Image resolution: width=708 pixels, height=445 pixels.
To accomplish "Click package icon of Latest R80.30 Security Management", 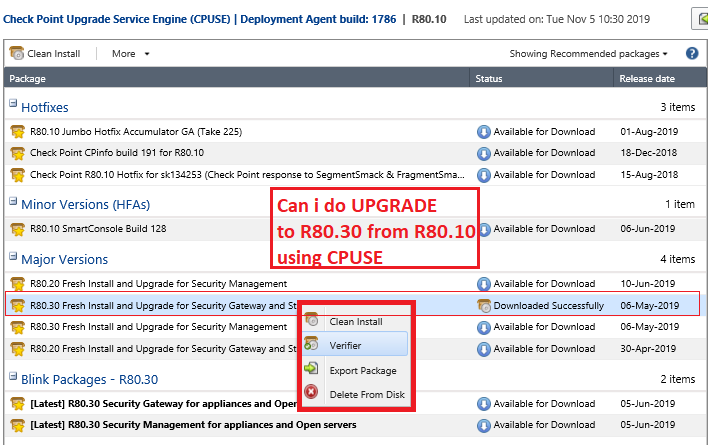I will click(x=18, y=425).
